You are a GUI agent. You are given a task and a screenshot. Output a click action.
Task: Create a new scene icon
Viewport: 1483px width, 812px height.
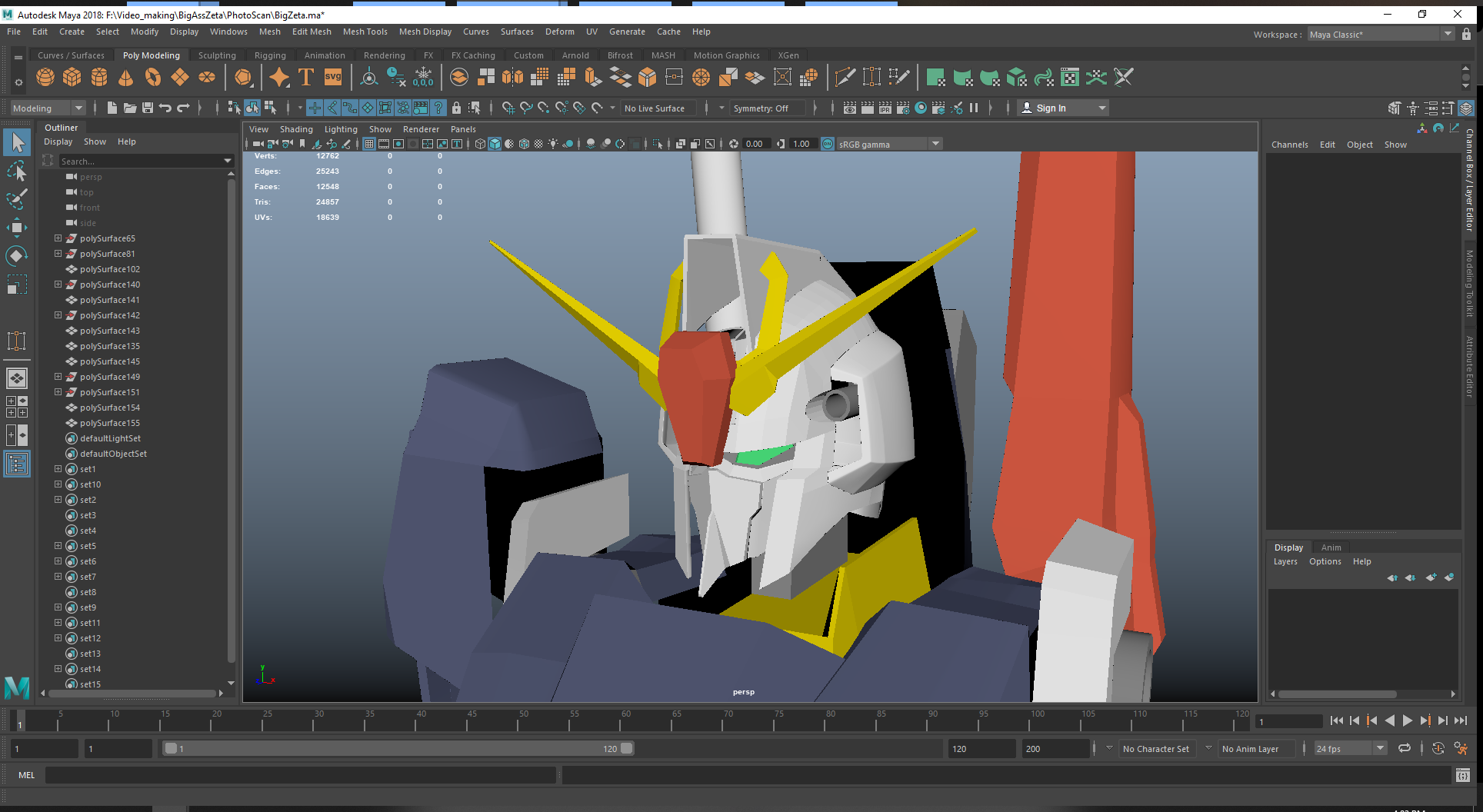pyautogui.click(x=112, y=108)
